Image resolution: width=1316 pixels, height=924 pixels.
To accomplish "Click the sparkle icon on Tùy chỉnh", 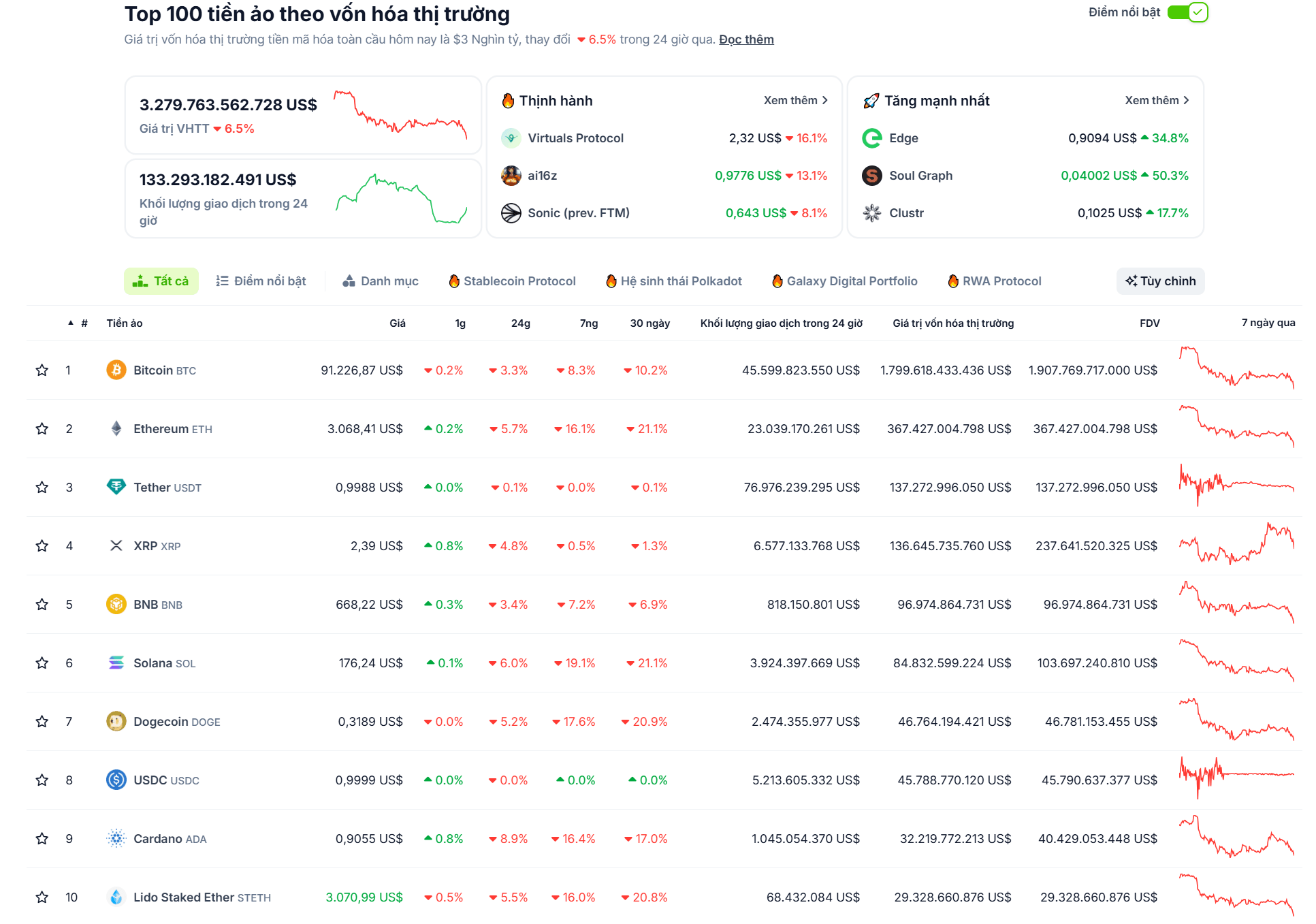I will 1131,281.
